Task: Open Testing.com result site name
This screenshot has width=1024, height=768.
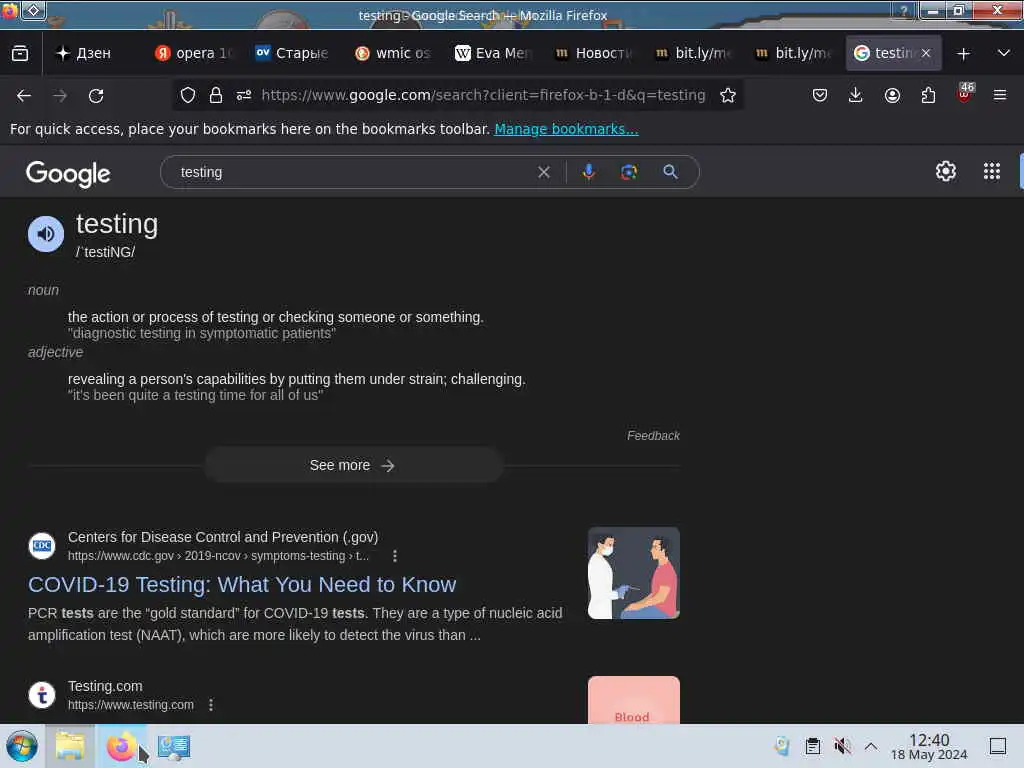Action: [105, 686]
